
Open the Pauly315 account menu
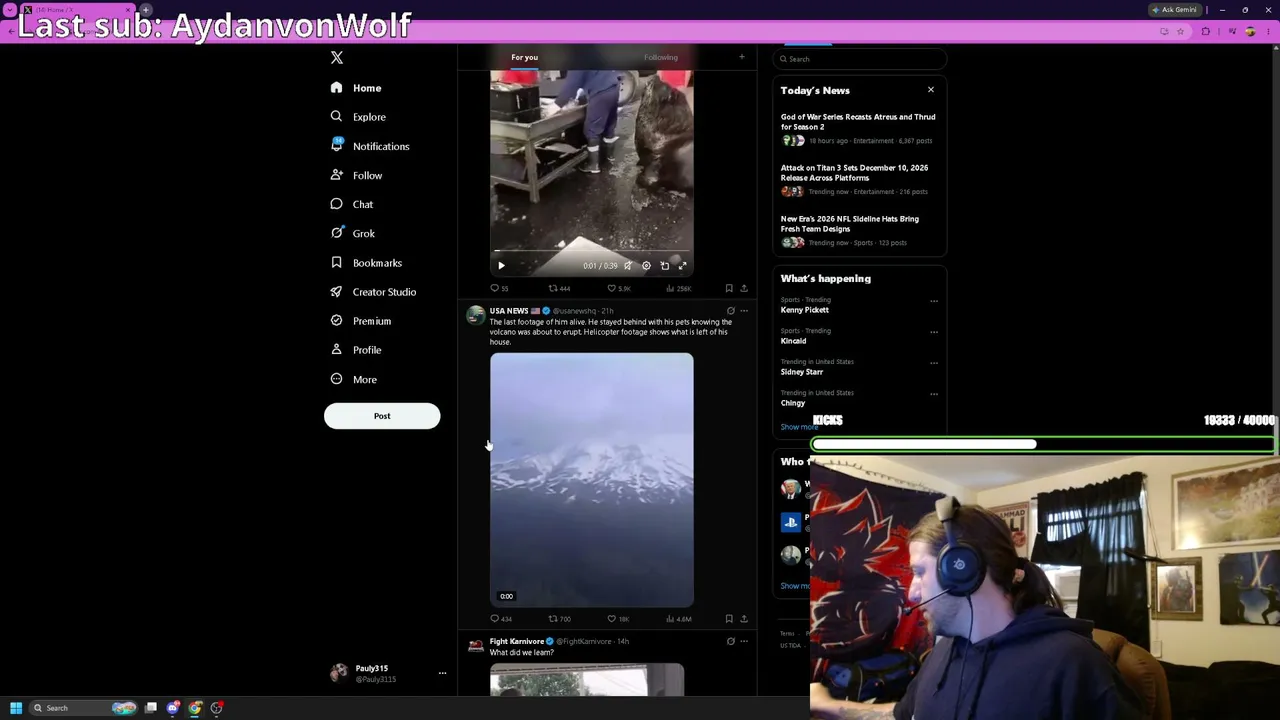[x=388, y=673]
